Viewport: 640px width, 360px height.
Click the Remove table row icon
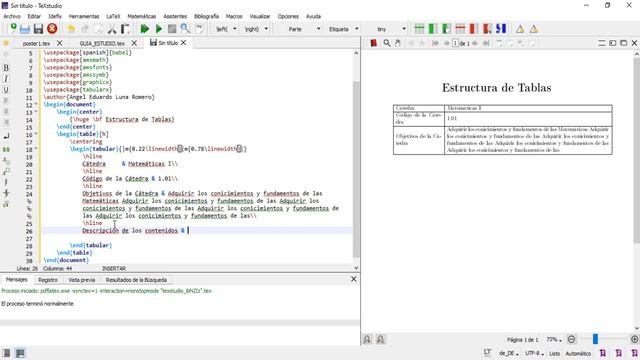click(x=460, y=29)
